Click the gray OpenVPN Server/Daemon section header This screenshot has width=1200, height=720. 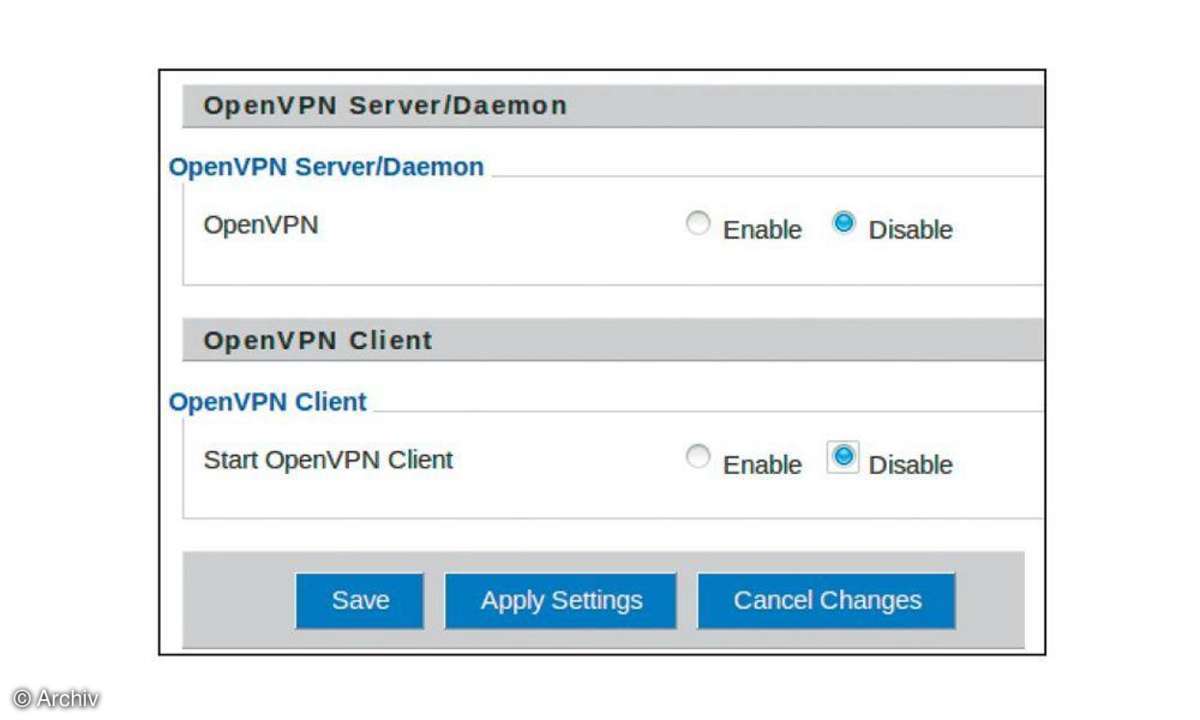point(613,106)
